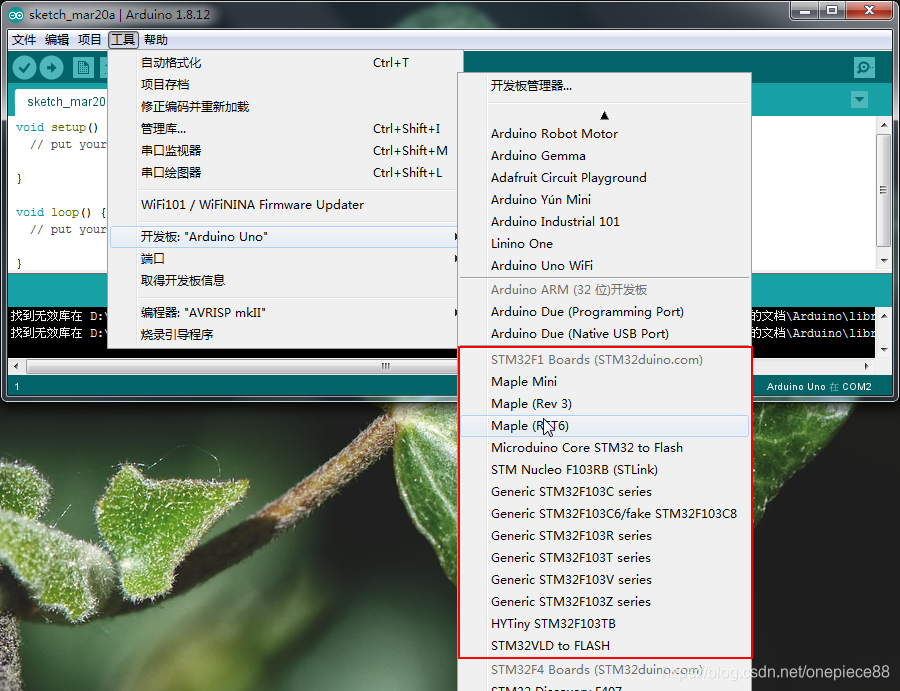Viewport: 900px width, 691px height.
Task: Select Maple (Rev 3) board
Action: click(x=604, y=403)
